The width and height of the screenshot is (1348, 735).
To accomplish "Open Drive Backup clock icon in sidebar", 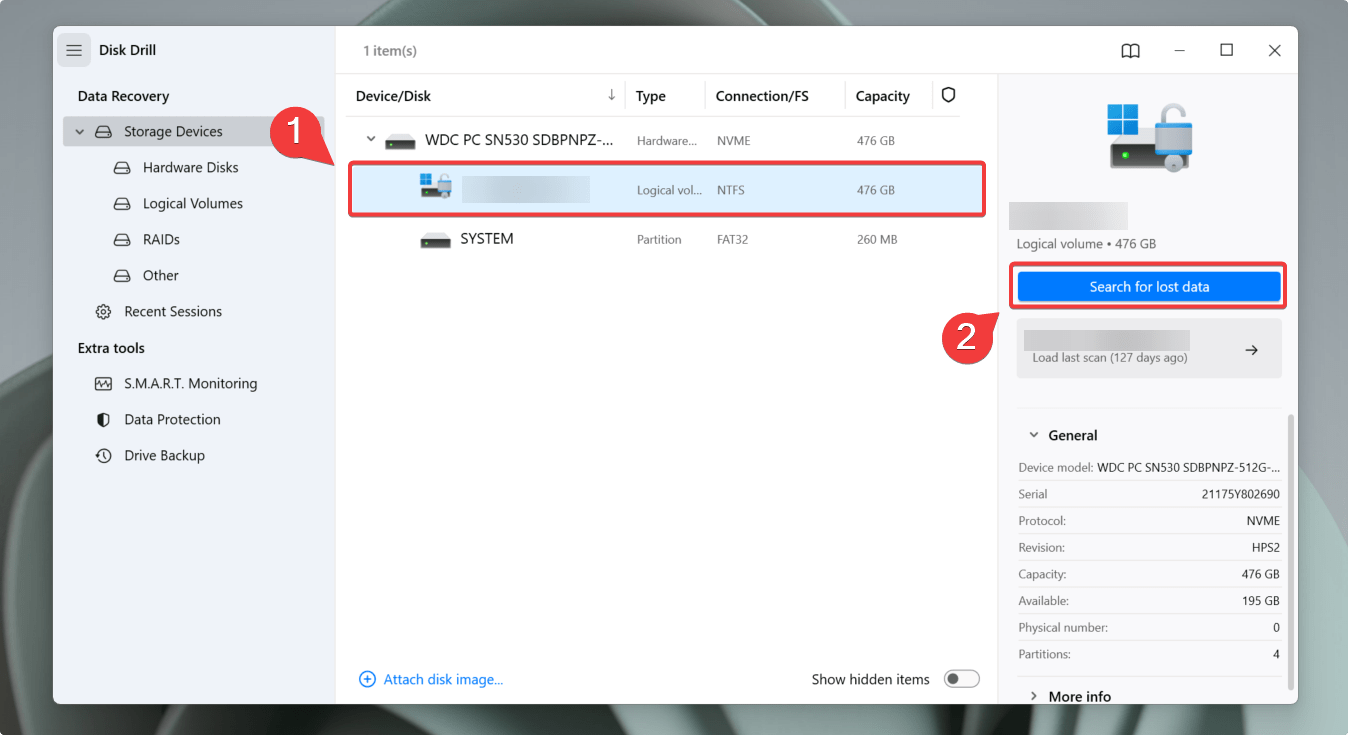I will click(x=103, y=456).
